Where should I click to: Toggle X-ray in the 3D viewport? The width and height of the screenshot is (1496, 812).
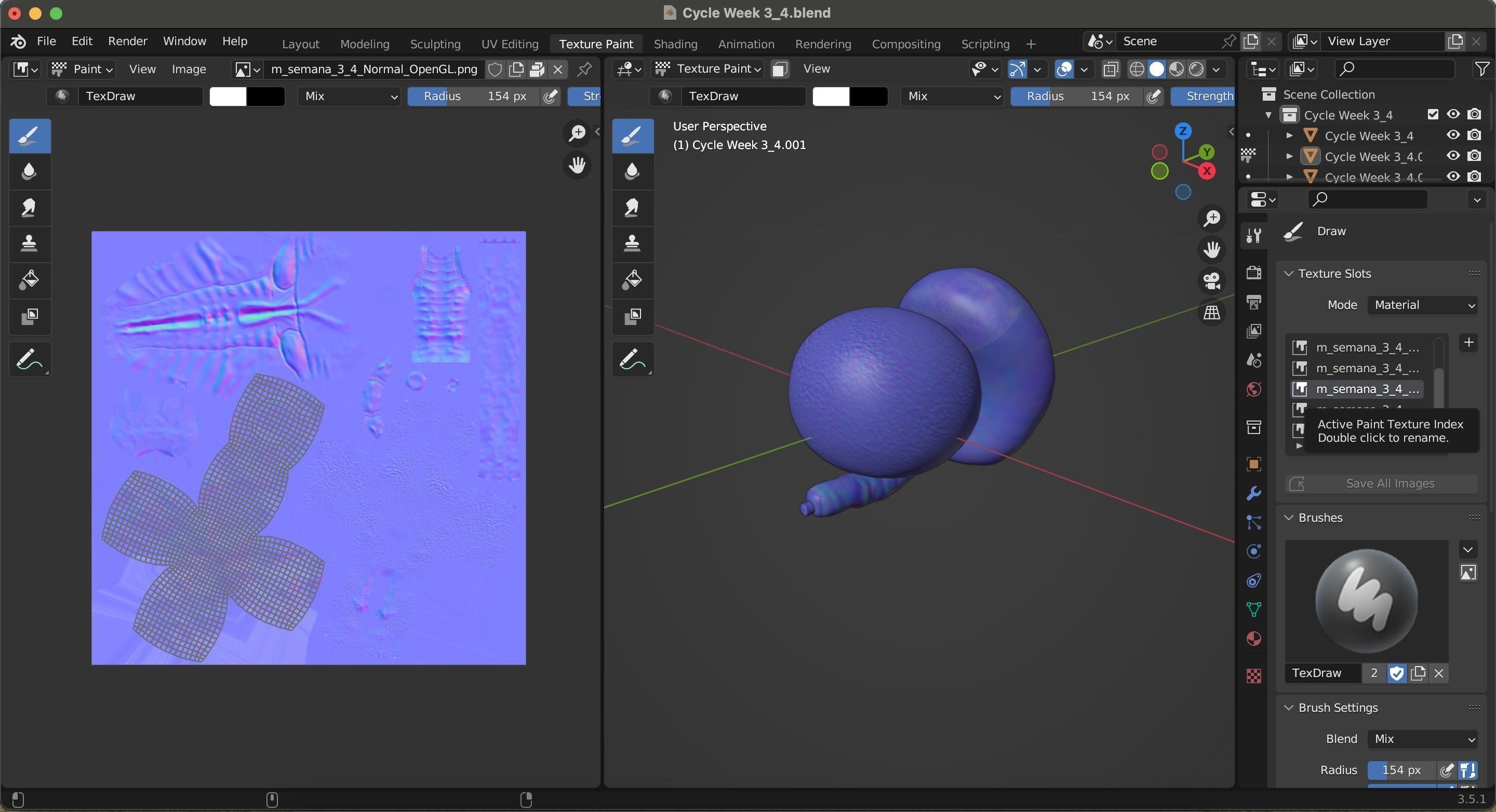point(1111,70)
